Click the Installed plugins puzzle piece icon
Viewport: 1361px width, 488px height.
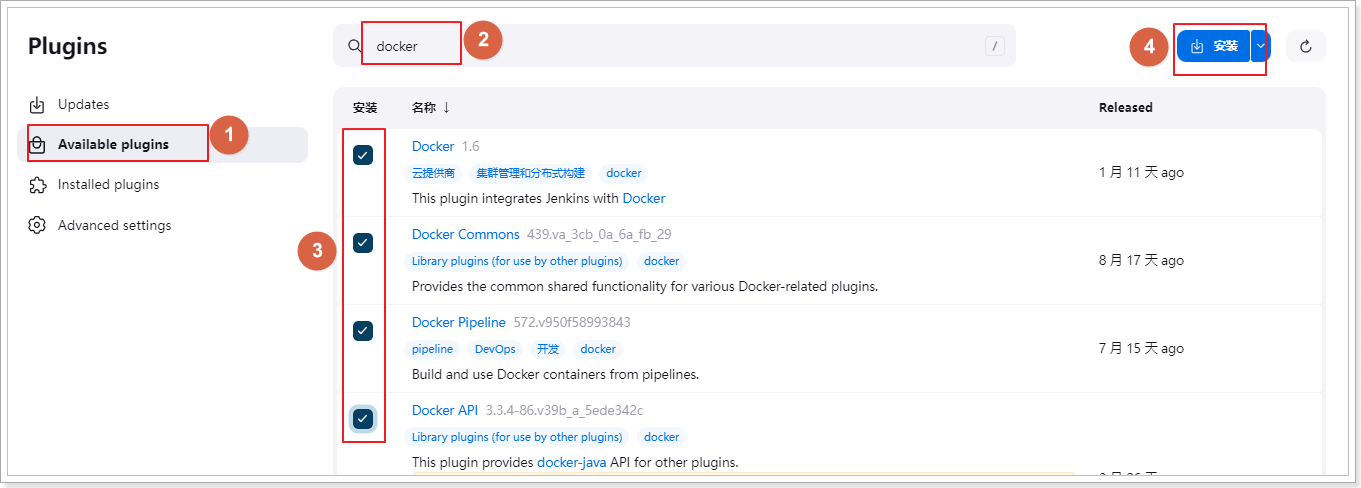(37, 185)
